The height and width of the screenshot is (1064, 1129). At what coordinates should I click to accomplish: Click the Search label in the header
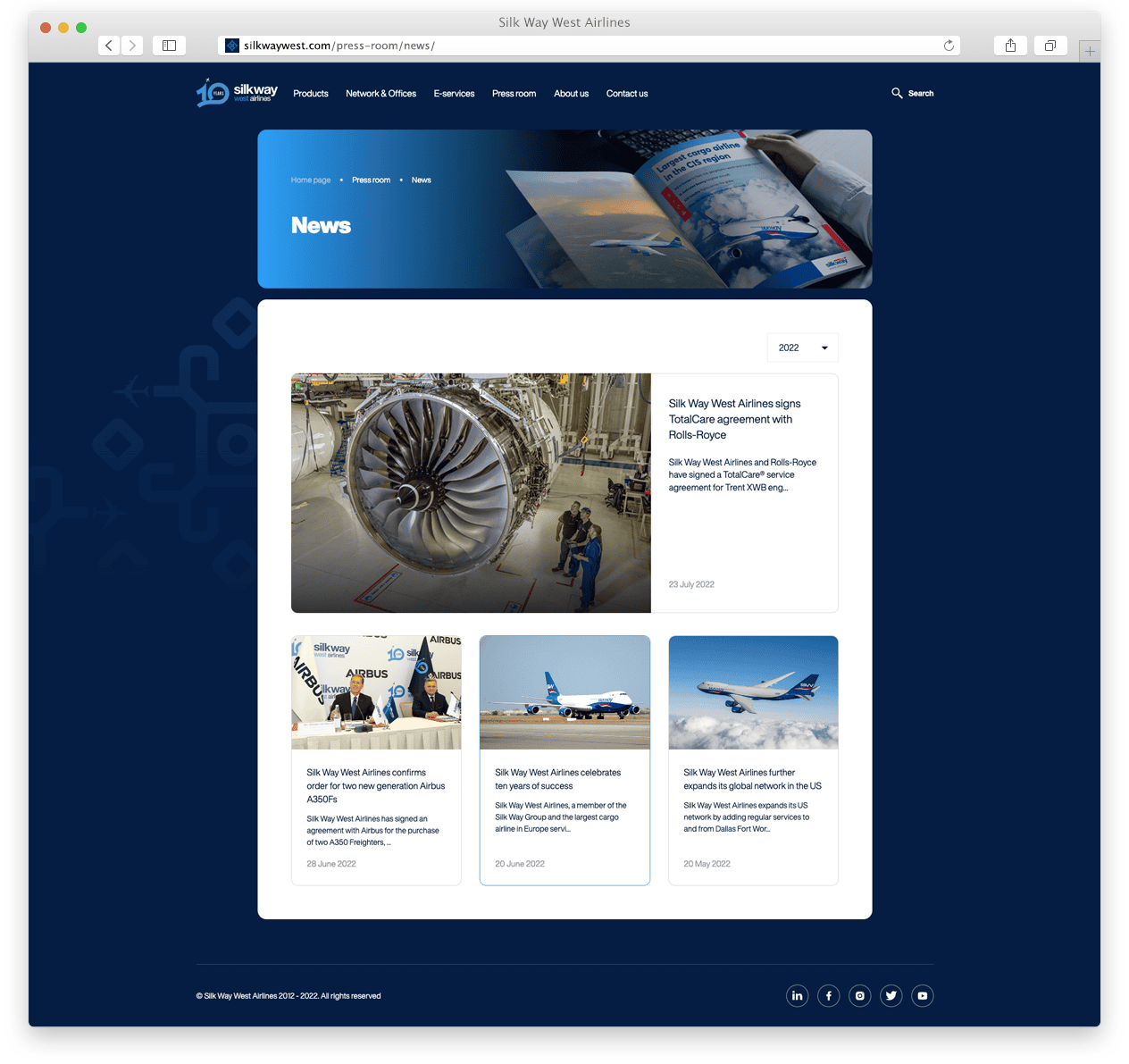[921, 93]
